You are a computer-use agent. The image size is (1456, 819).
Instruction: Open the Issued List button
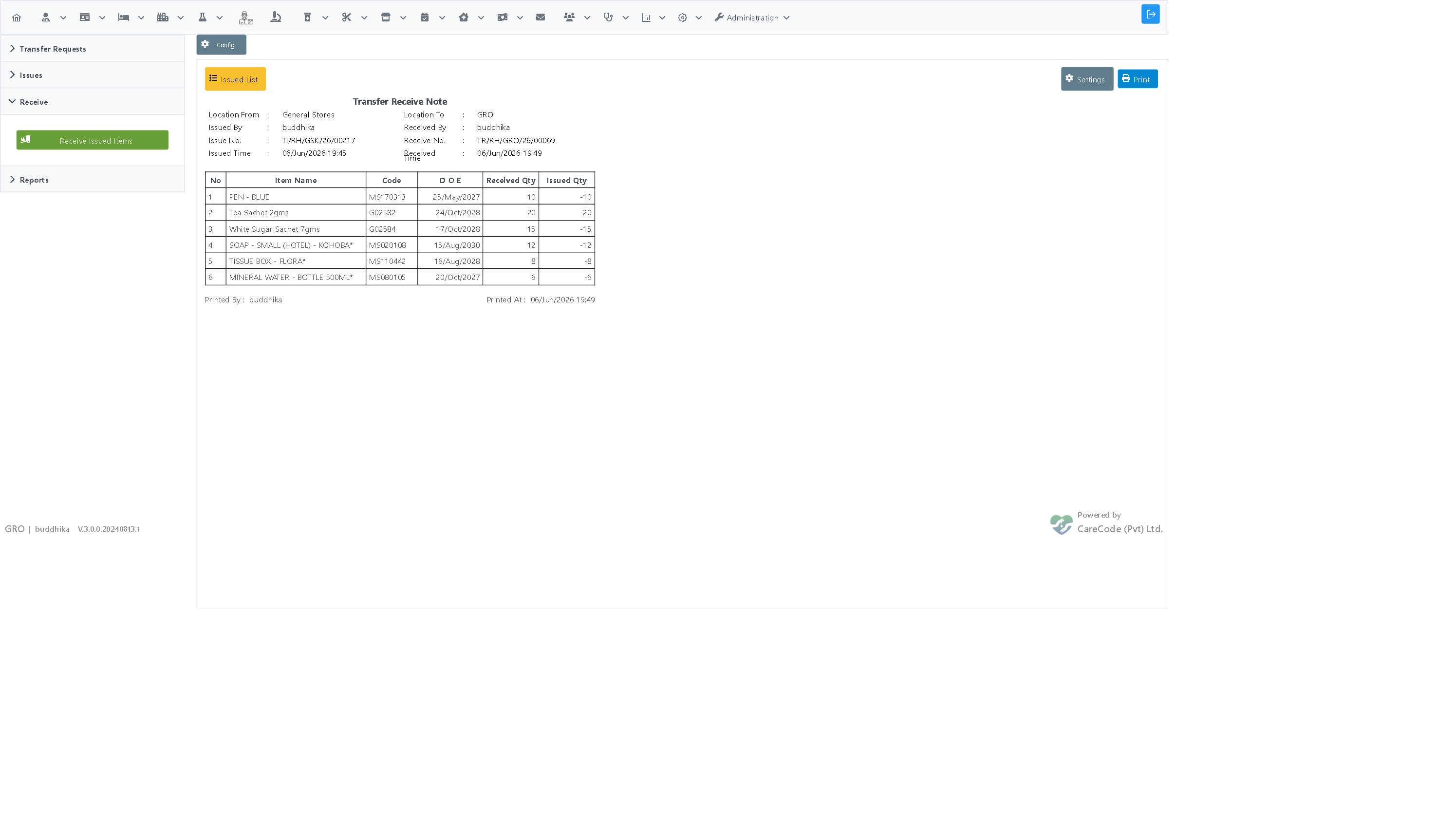pos(235,79)
